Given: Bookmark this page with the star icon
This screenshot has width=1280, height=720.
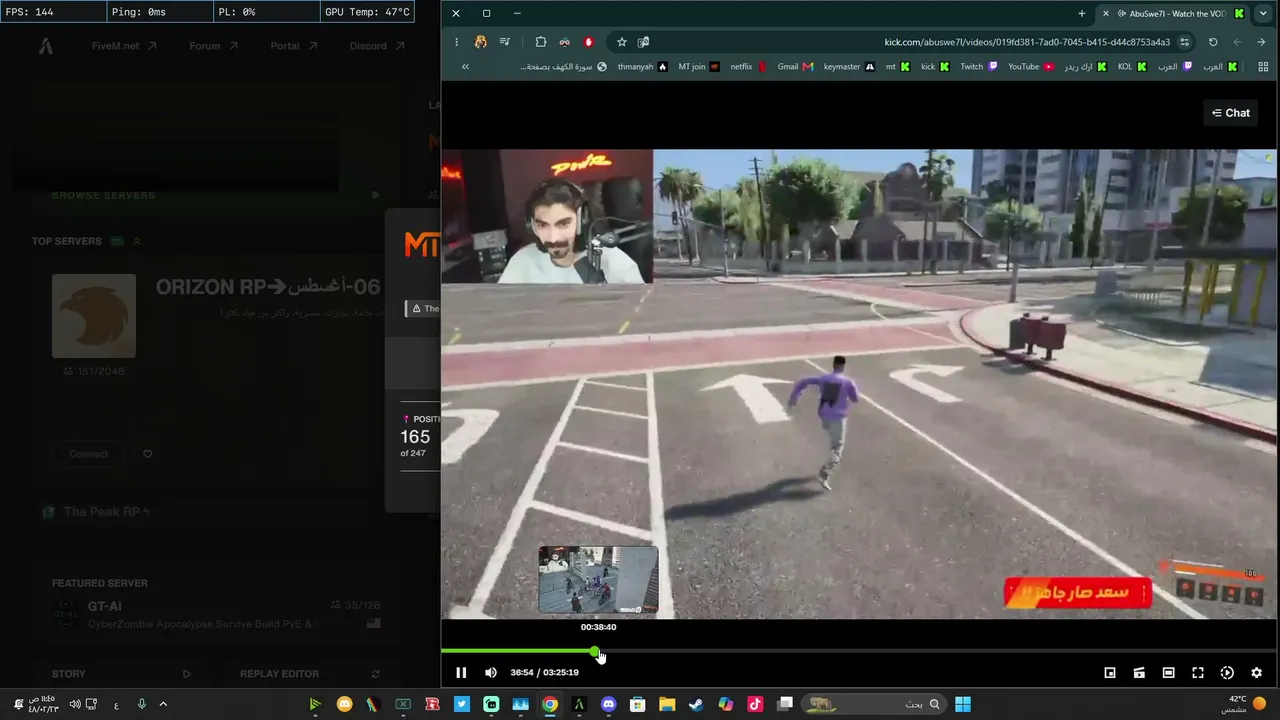Looking at the screenshot, I should pos(622,42).
